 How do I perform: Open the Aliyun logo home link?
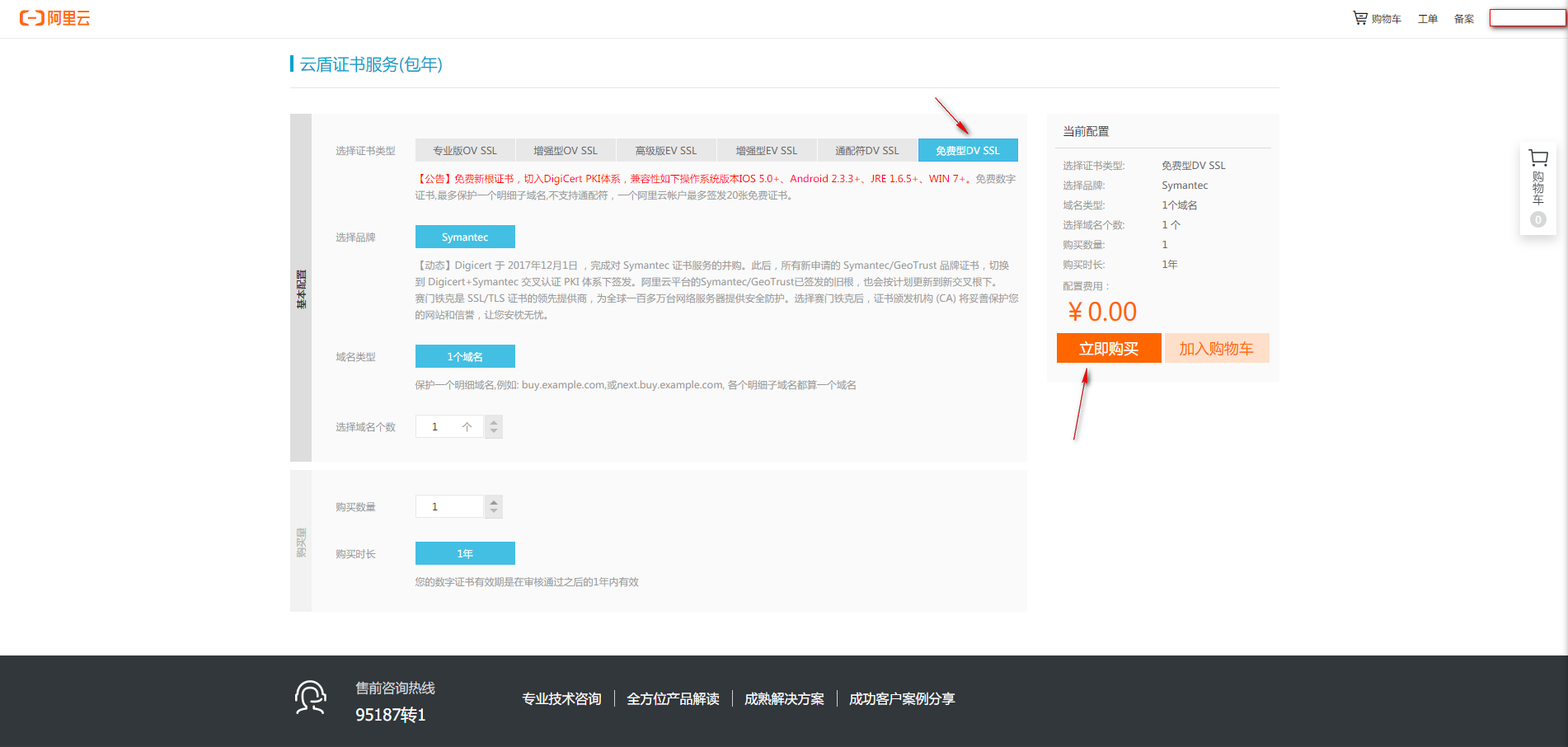coord(54,18)
